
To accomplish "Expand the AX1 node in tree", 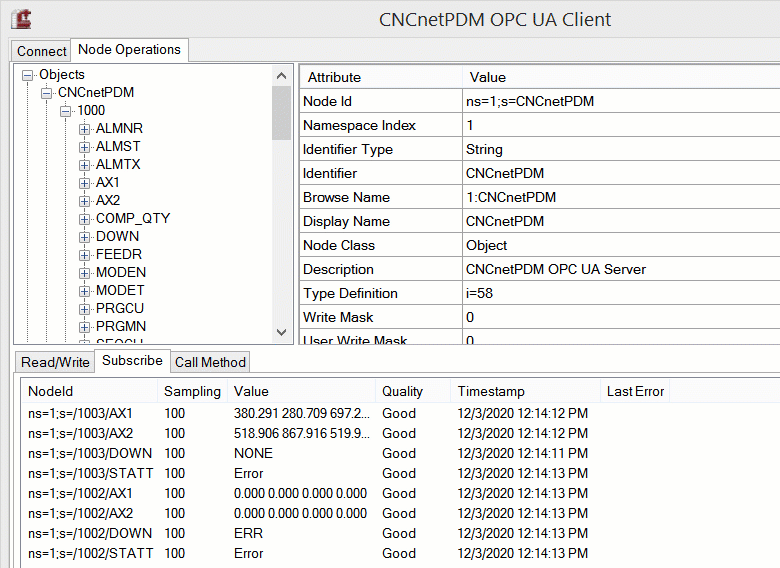I will click(x=84, y=183).
